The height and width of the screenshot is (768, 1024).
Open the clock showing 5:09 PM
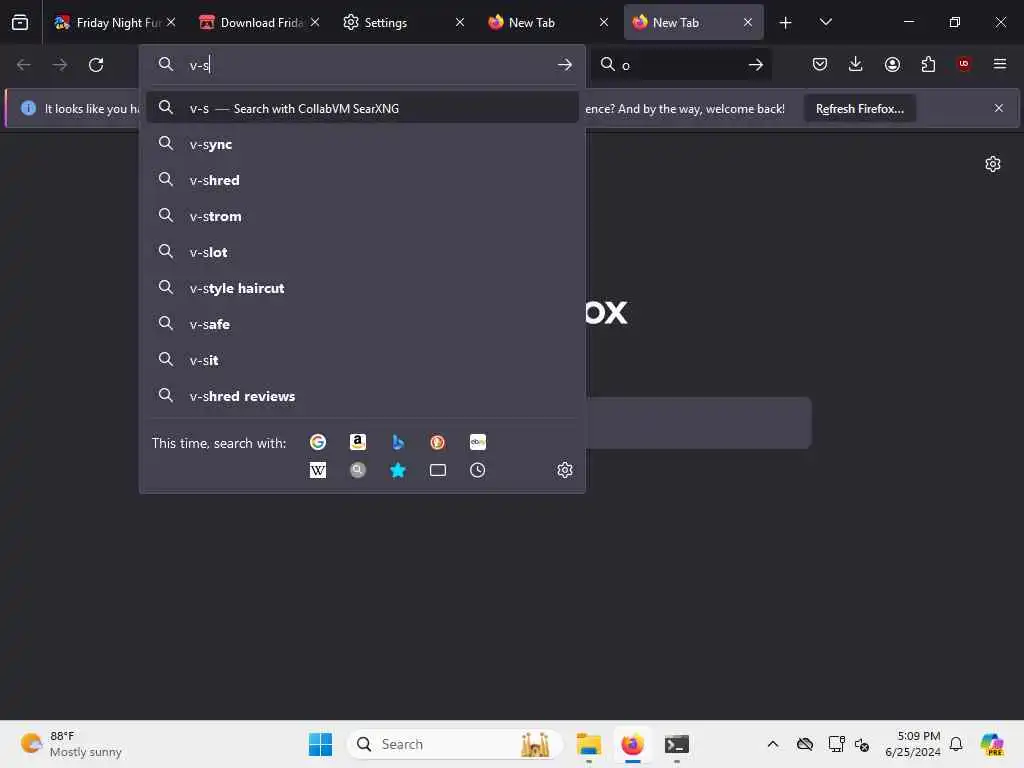coord(912,744)
